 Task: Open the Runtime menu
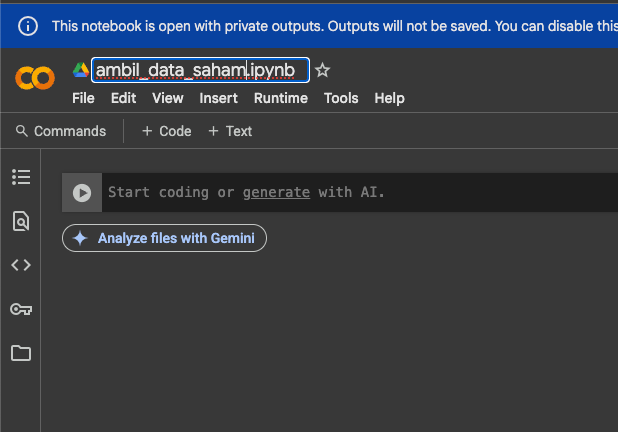point(281,98)
